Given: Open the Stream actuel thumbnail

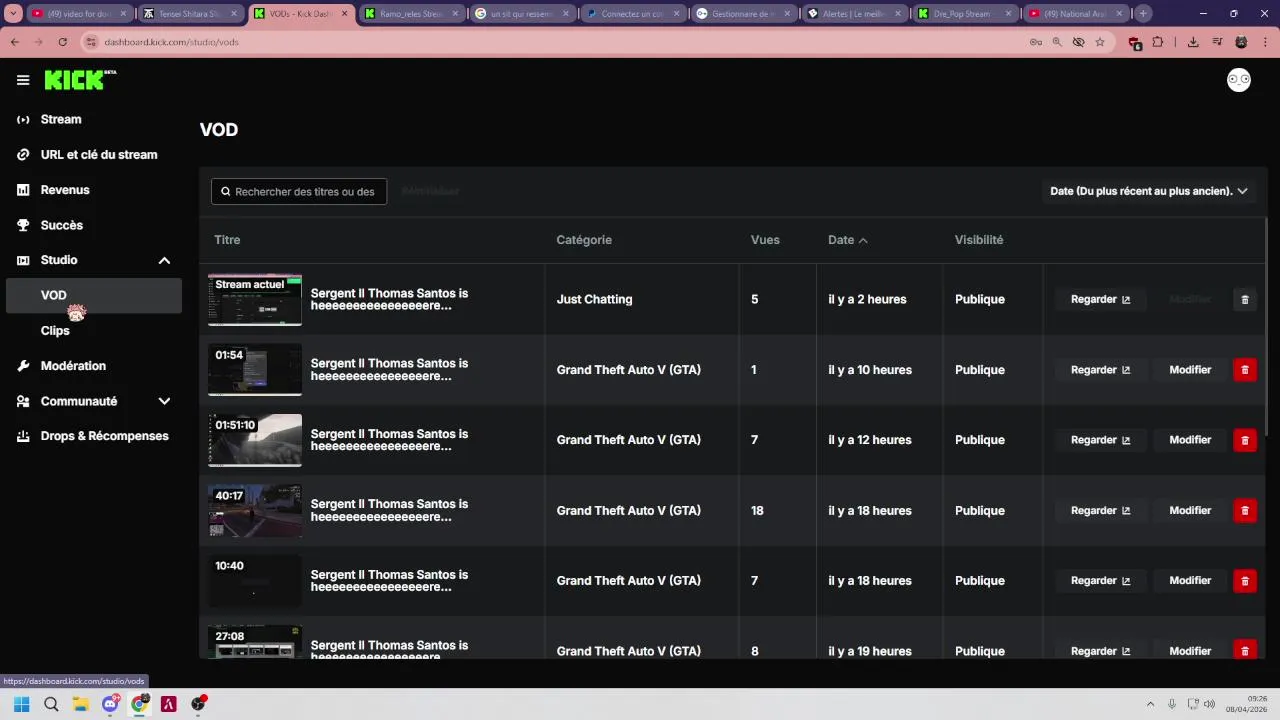Looking at the screenshot, I should point(255,300).
